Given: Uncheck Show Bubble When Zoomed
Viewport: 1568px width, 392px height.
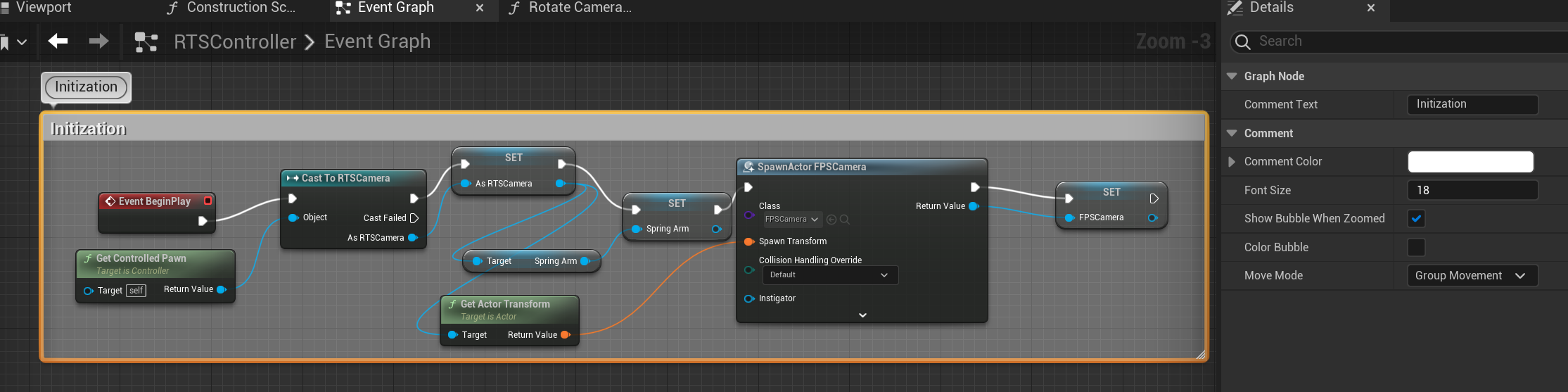Looking at the screenshot, I should point(1416,219).
